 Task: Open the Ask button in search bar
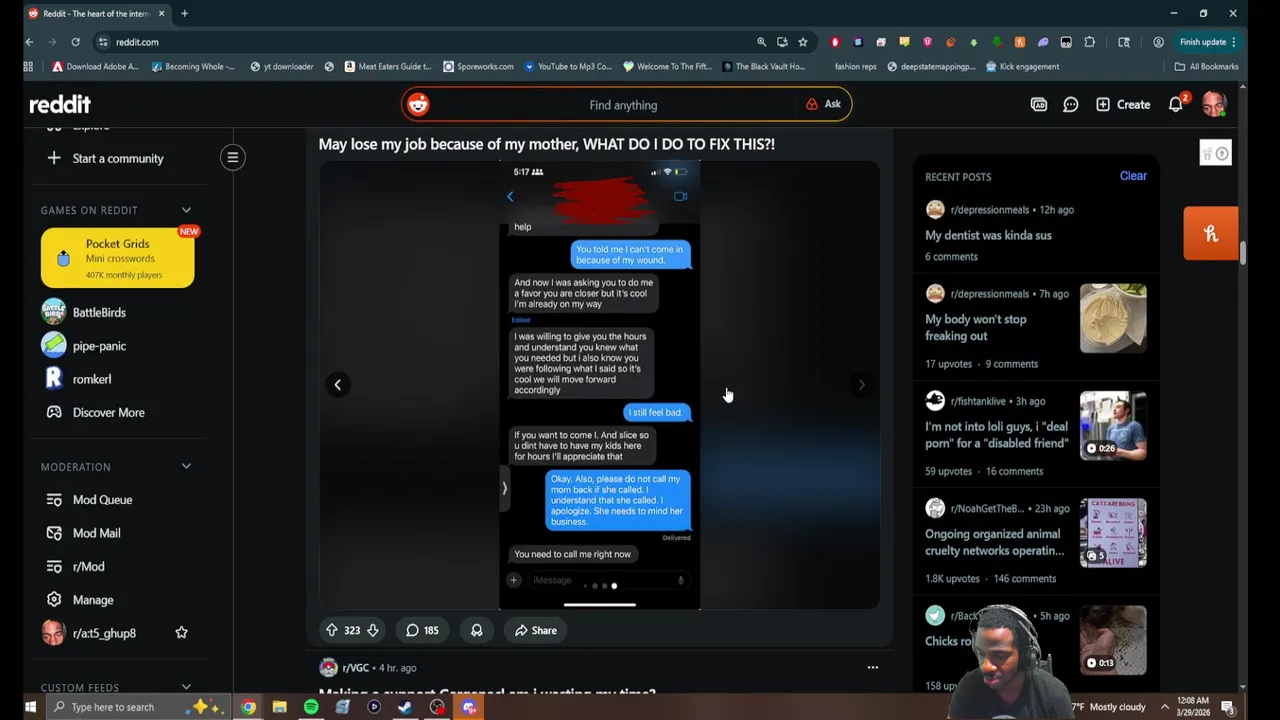tap(823, 104)
